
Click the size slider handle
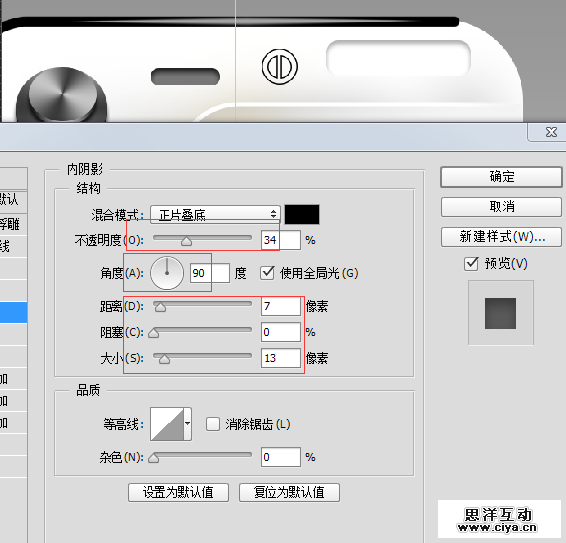point(164,359)
